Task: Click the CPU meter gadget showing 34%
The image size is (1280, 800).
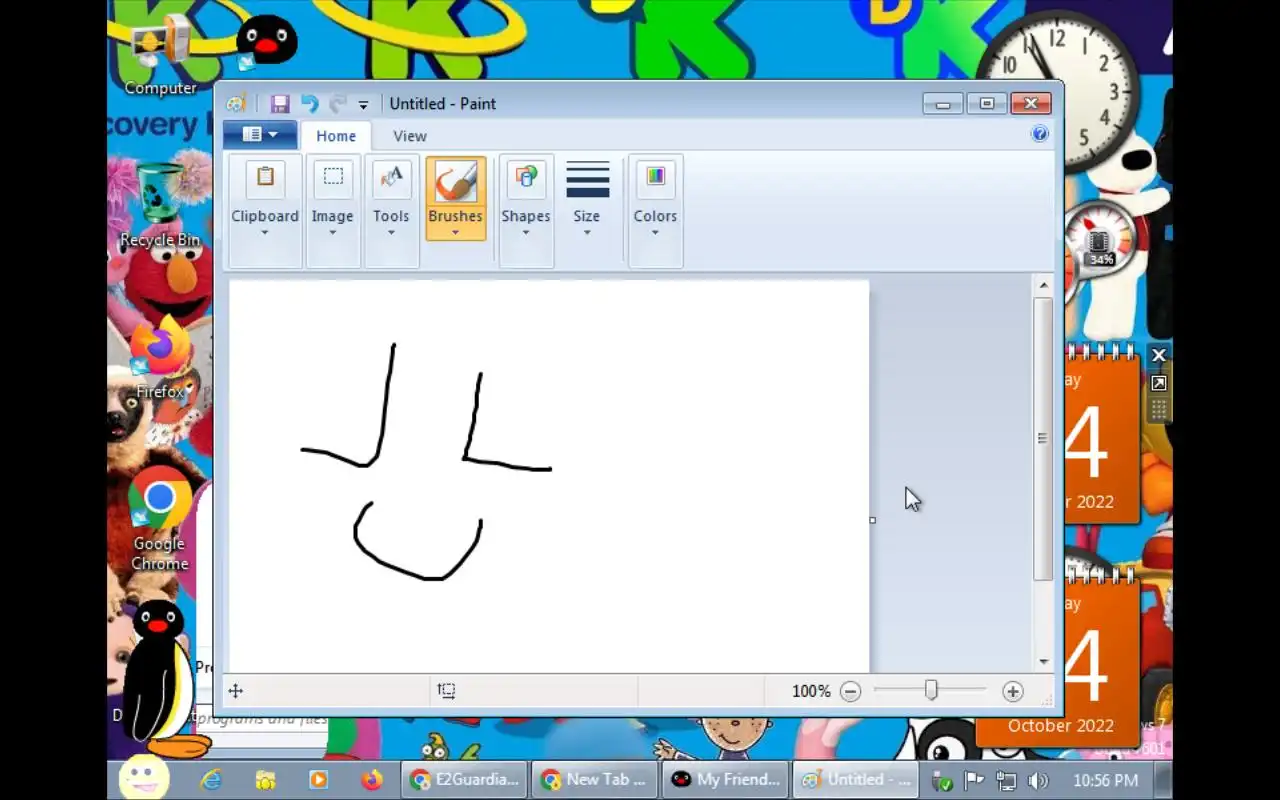Action: 1100,240
